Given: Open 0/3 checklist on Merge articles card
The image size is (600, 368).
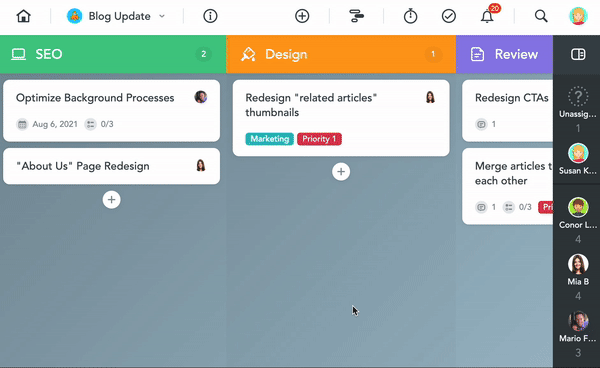Looking at the screenshot, I should [517, 207].
